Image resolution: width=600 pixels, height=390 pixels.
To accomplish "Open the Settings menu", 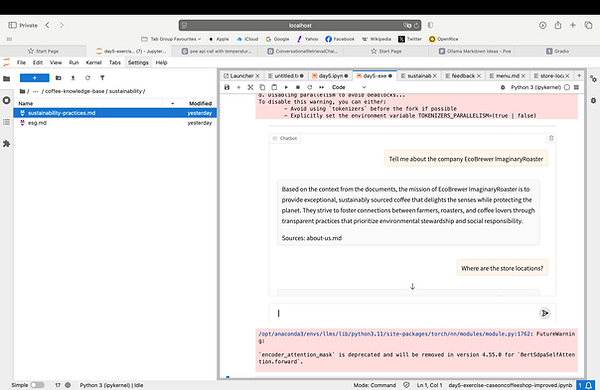I will tap(138, 62).
